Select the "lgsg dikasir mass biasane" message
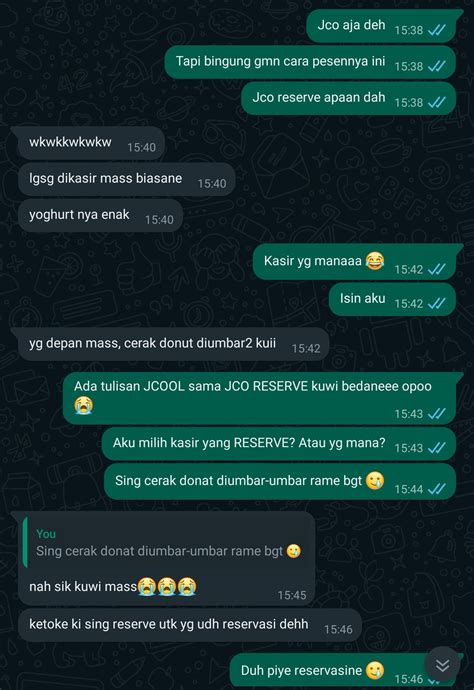This screenshot has width=474, height=690. click(126, 179)
